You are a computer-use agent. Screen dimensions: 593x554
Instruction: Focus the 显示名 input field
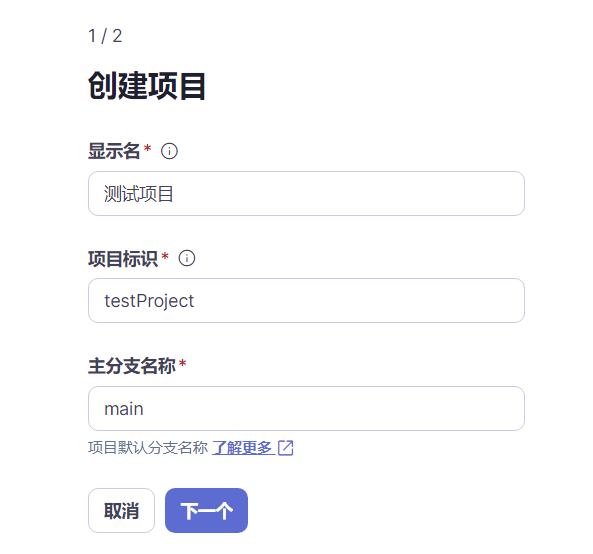click(306, 194)
